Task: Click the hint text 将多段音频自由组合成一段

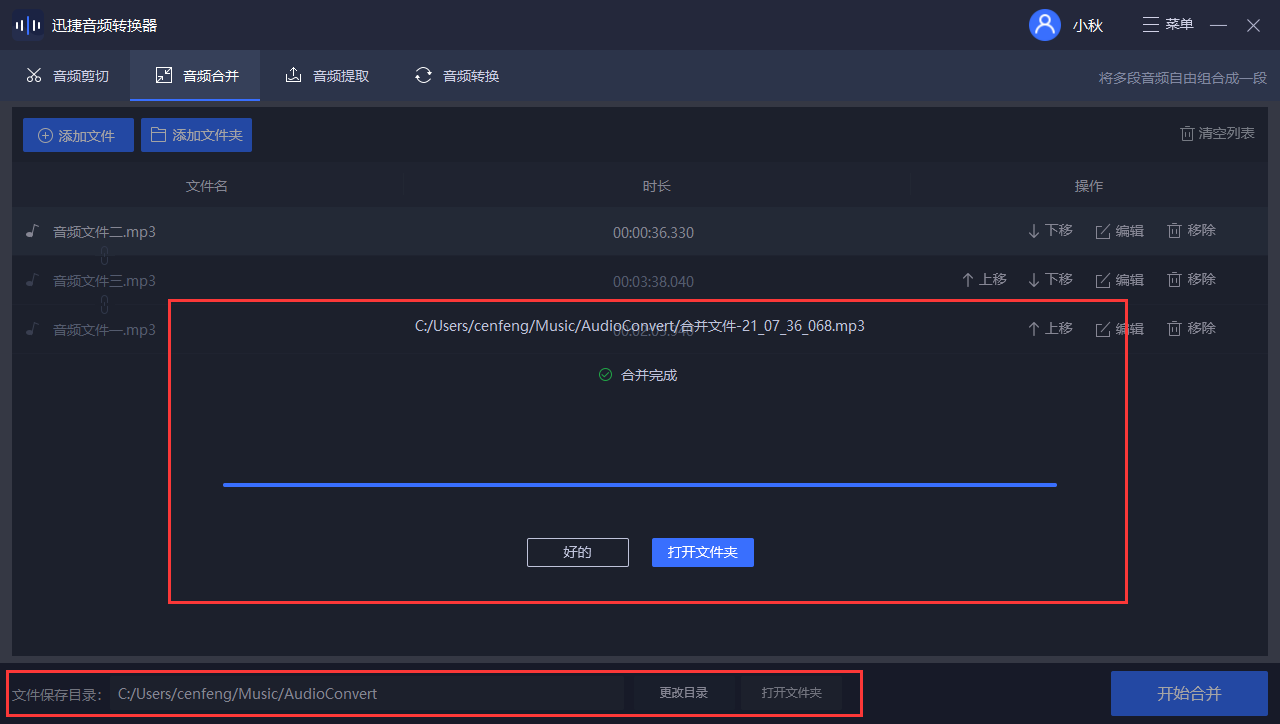Action: click(x=1183, y=78)
